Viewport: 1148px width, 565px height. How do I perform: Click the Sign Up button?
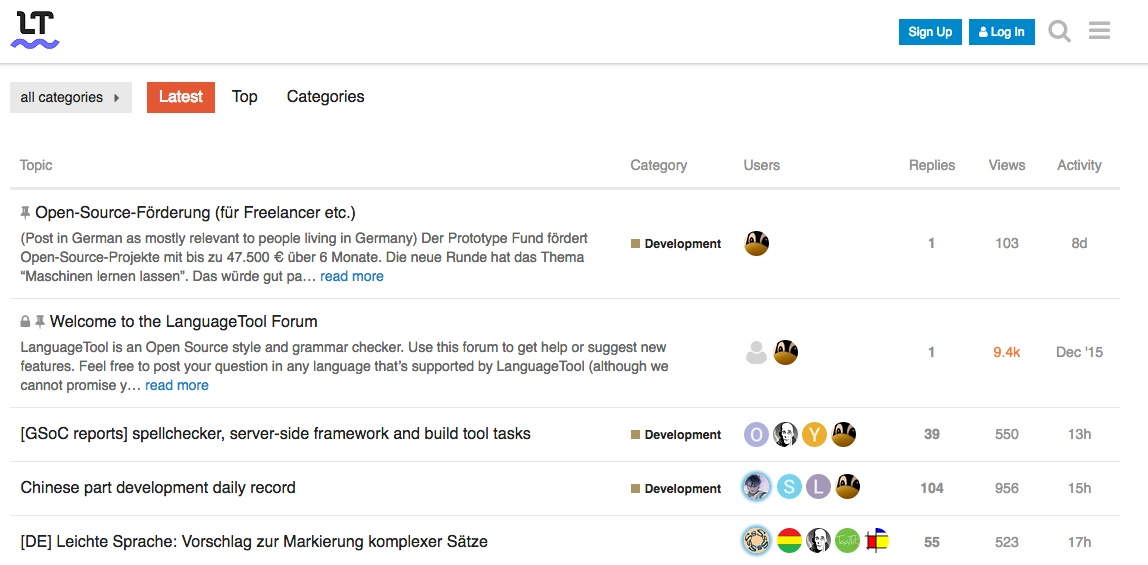[x=930, y=31]
